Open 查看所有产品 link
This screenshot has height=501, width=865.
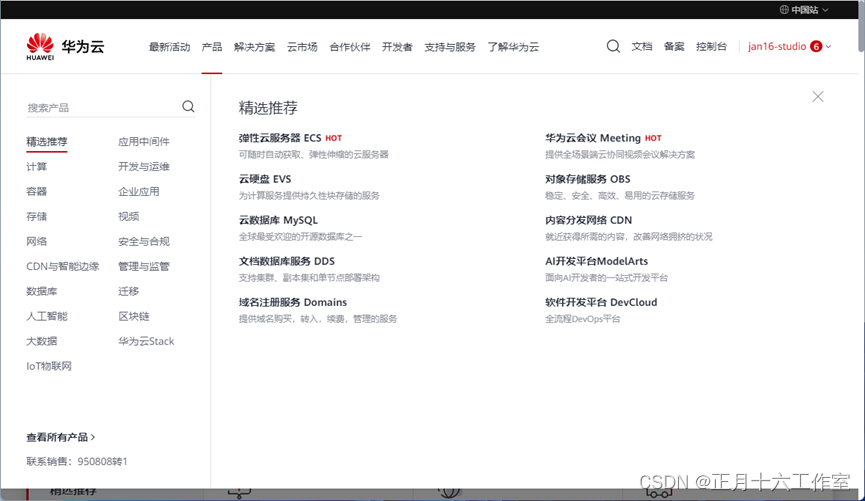[x=61, y=437]
